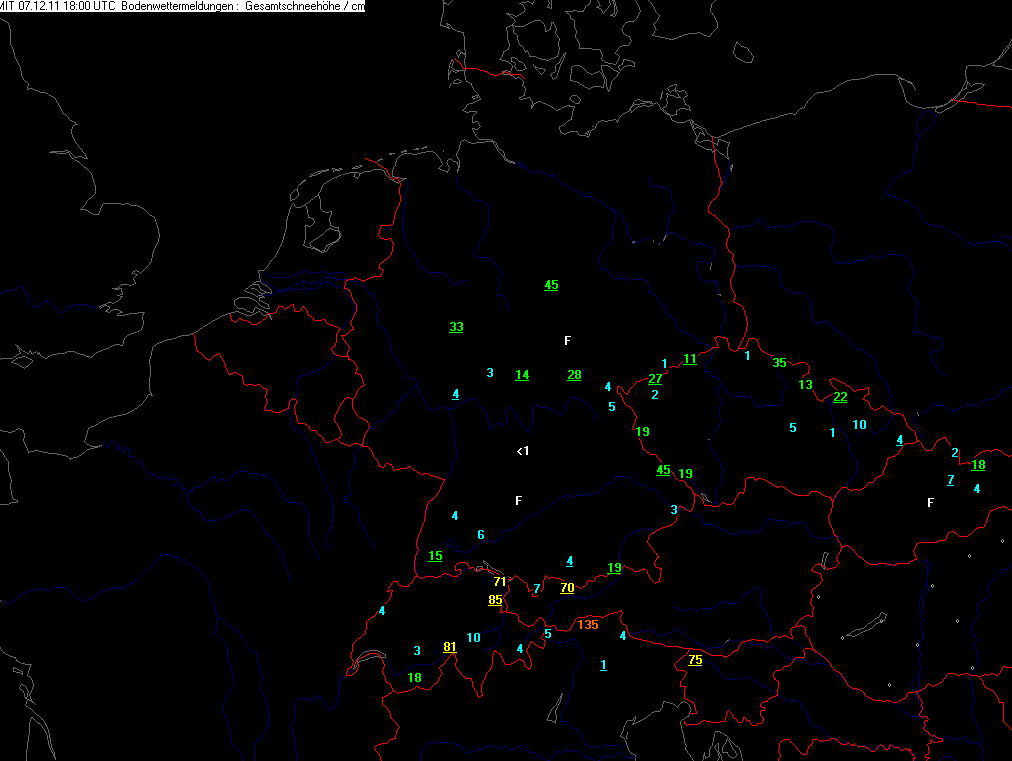Click the yellow 71 snow depth reading
The width and height of the screenshot is (1012, 761).
[x=500, y=581]
